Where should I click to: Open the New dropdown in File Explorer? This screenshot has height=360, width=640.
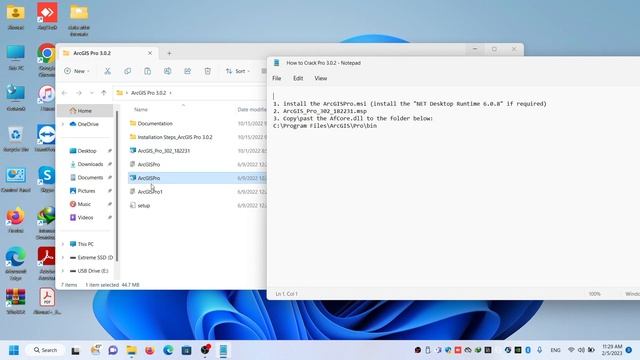pos(77,71)
